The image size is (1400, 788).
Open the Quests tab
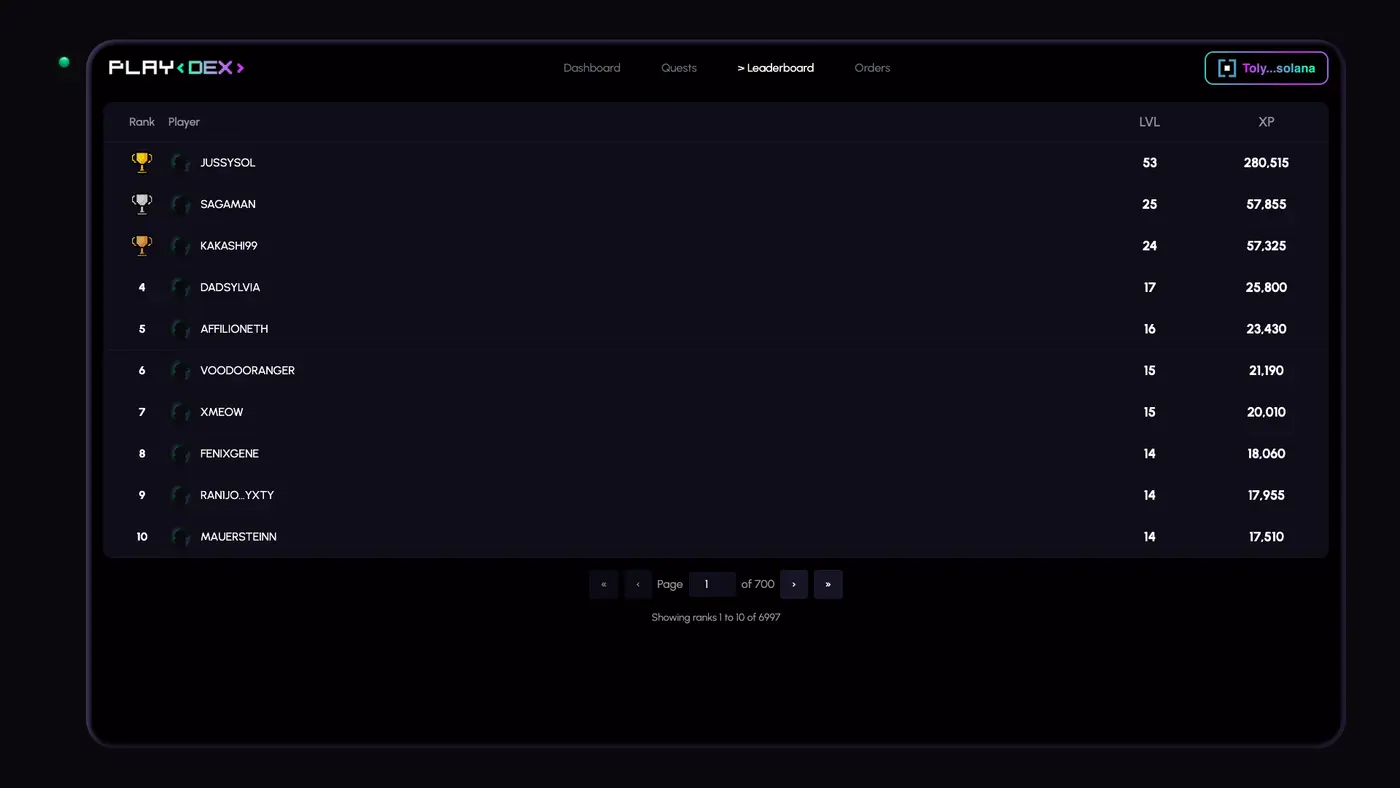[x=679, y=68]
